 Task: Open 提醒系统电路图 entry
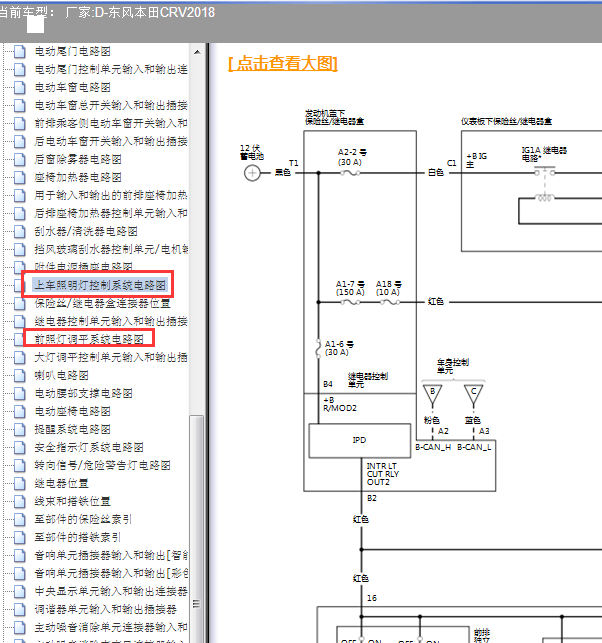(73, 429)
